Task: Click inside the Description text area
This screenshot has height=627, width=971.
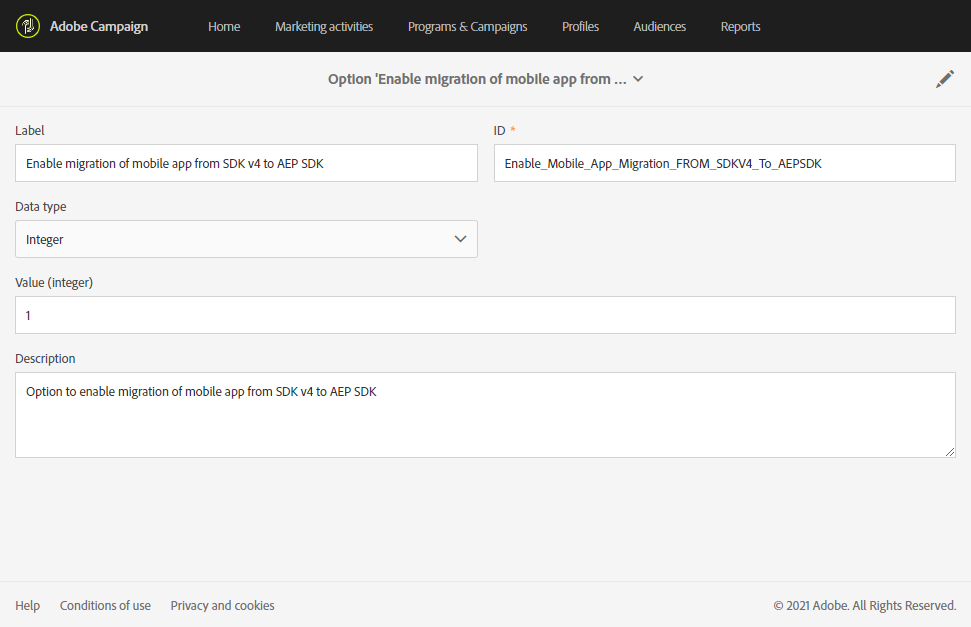Action: [x=486, y=415]
